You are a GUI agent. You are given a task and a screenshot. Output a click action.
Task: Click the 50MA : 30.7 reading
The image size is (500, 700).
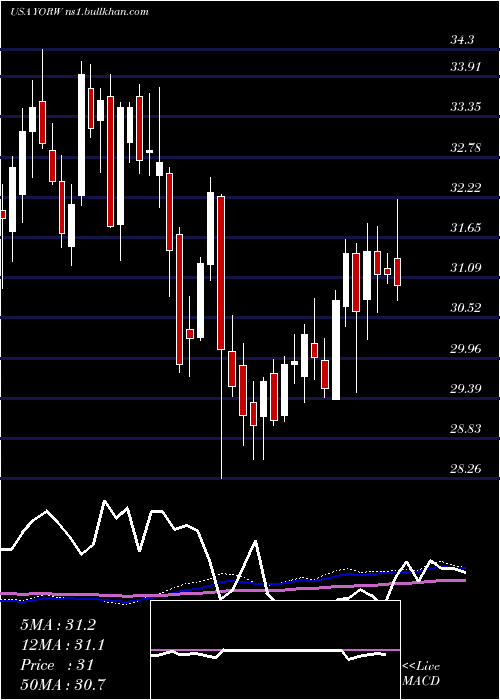coord(63,685)
